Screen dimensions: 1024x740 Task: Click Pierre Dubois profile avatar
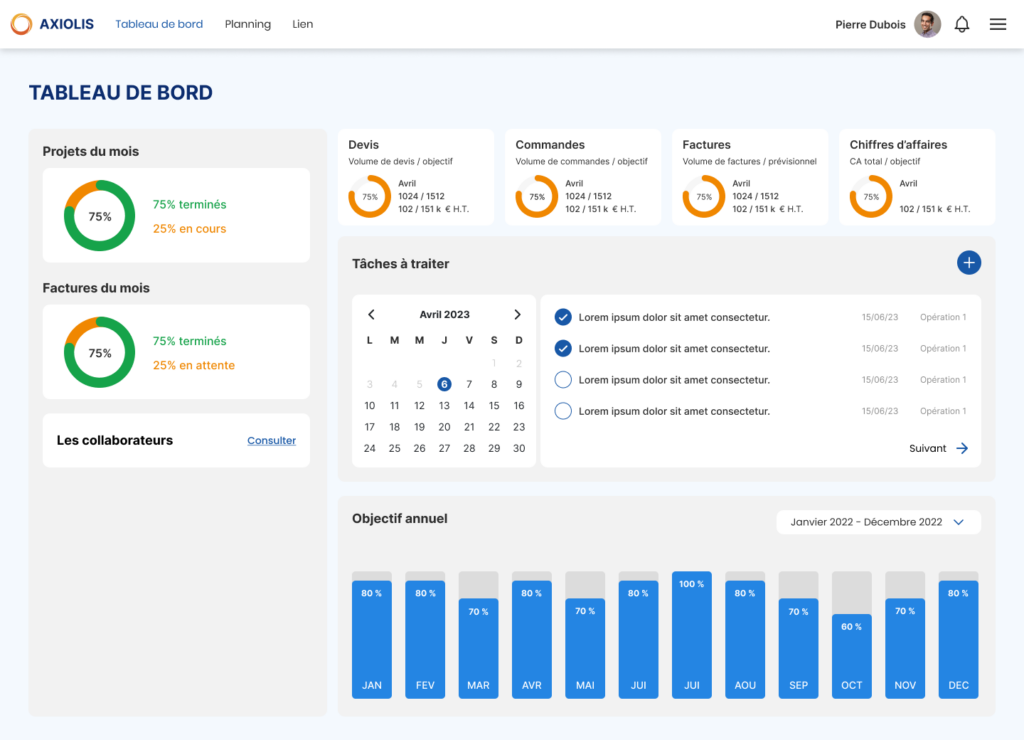(927, 25)
